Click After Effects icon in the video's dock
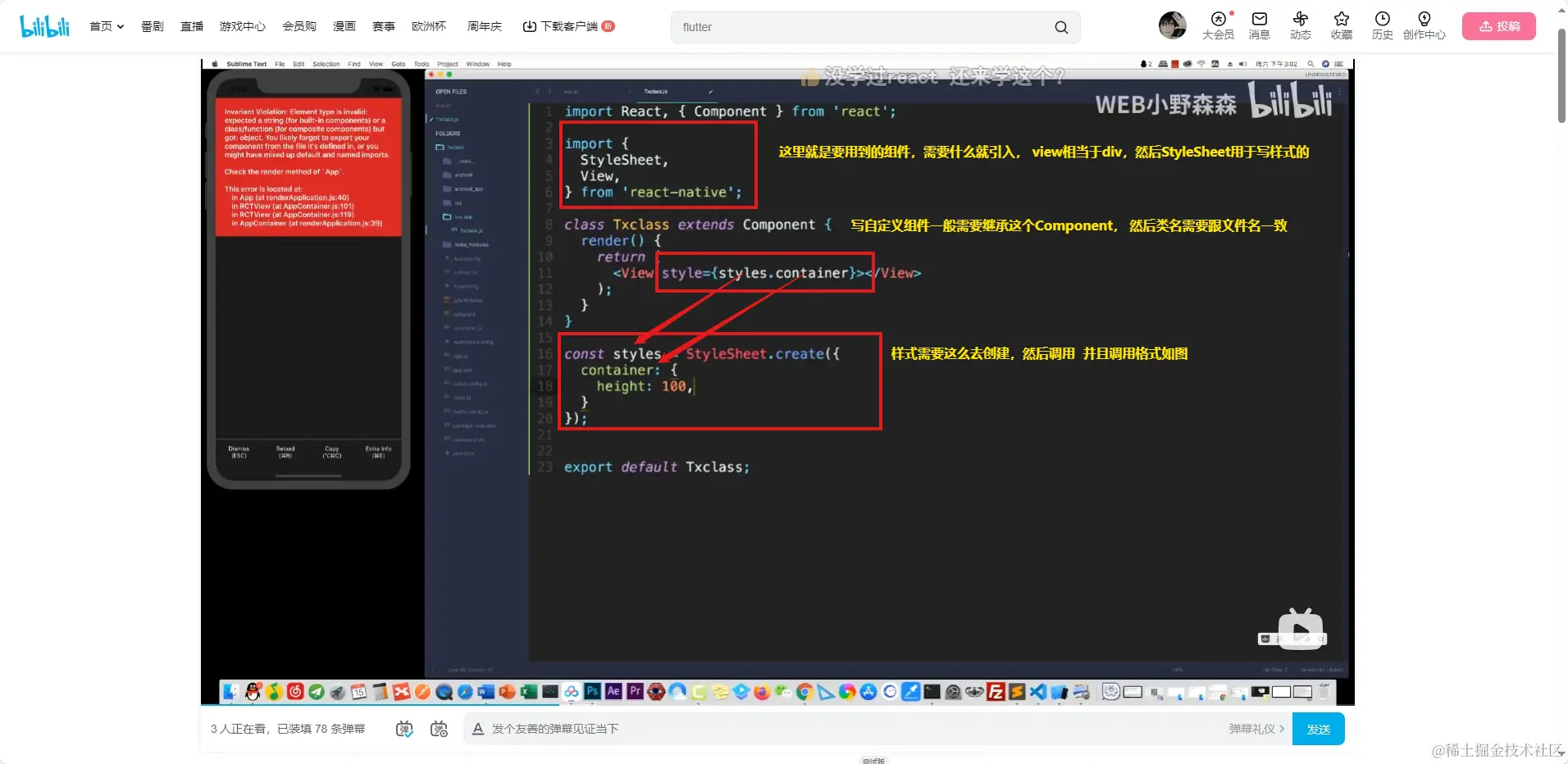Image resolution: width=1568 pixels, height=764 pixels. point(613,692)
